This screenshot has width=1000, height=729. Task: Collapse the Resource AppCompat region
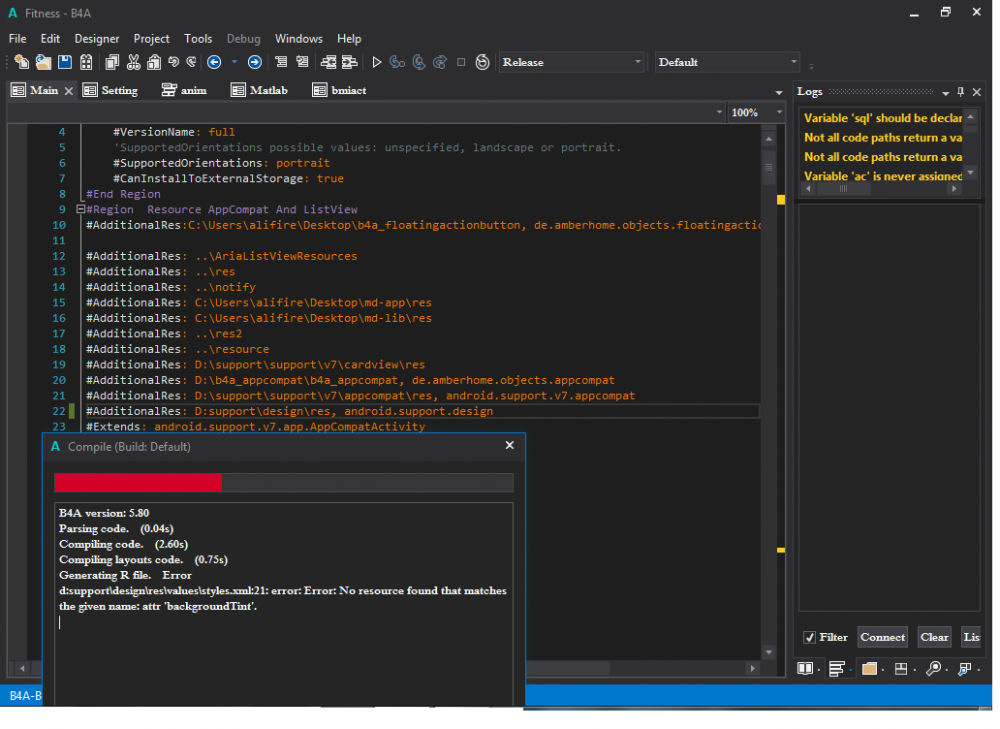coord(80,210)
